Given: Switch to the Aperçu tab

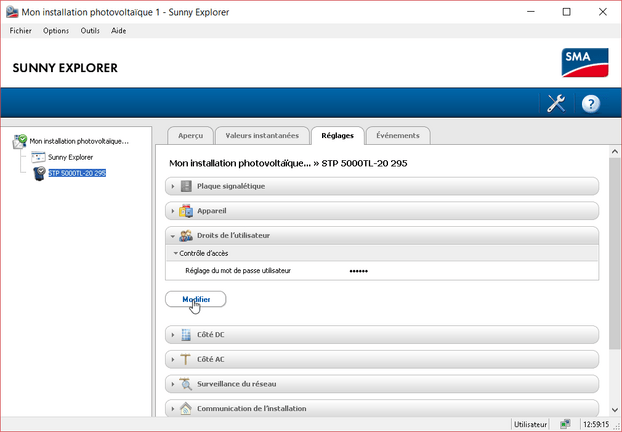Looking at the screenshot, I should (x=190, y=135).
